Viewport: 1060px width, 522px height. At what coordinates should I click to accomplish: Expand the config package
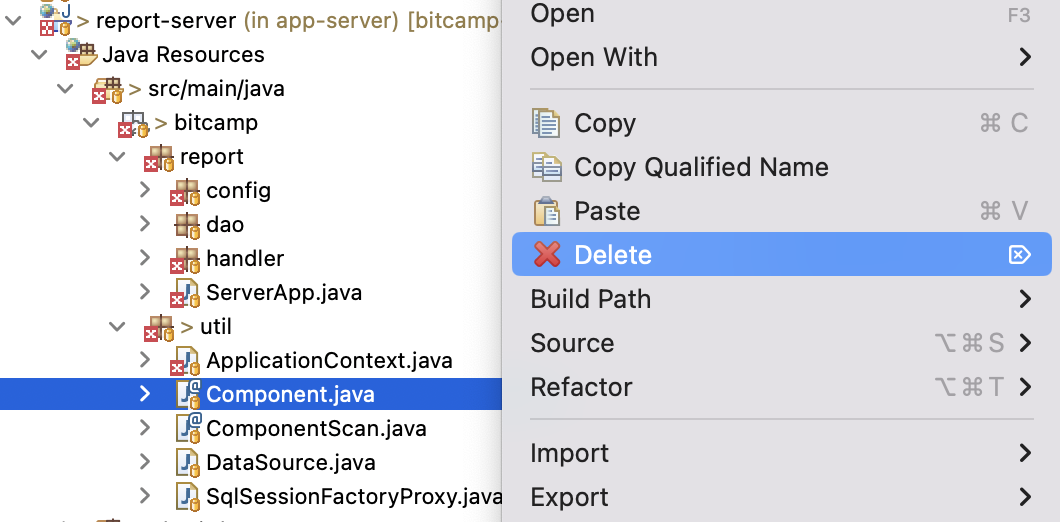click(x=144, y=190)
